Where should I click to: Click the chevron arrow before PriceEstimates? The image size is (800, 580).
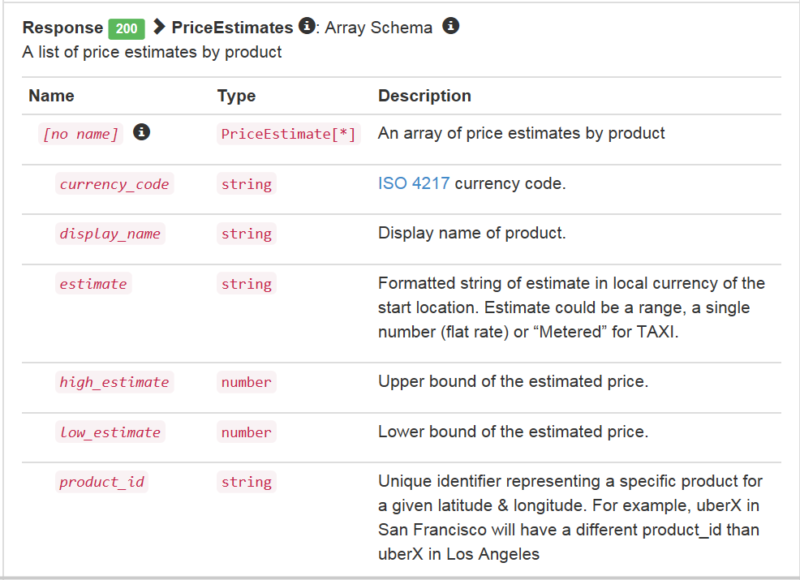point(159,27)
